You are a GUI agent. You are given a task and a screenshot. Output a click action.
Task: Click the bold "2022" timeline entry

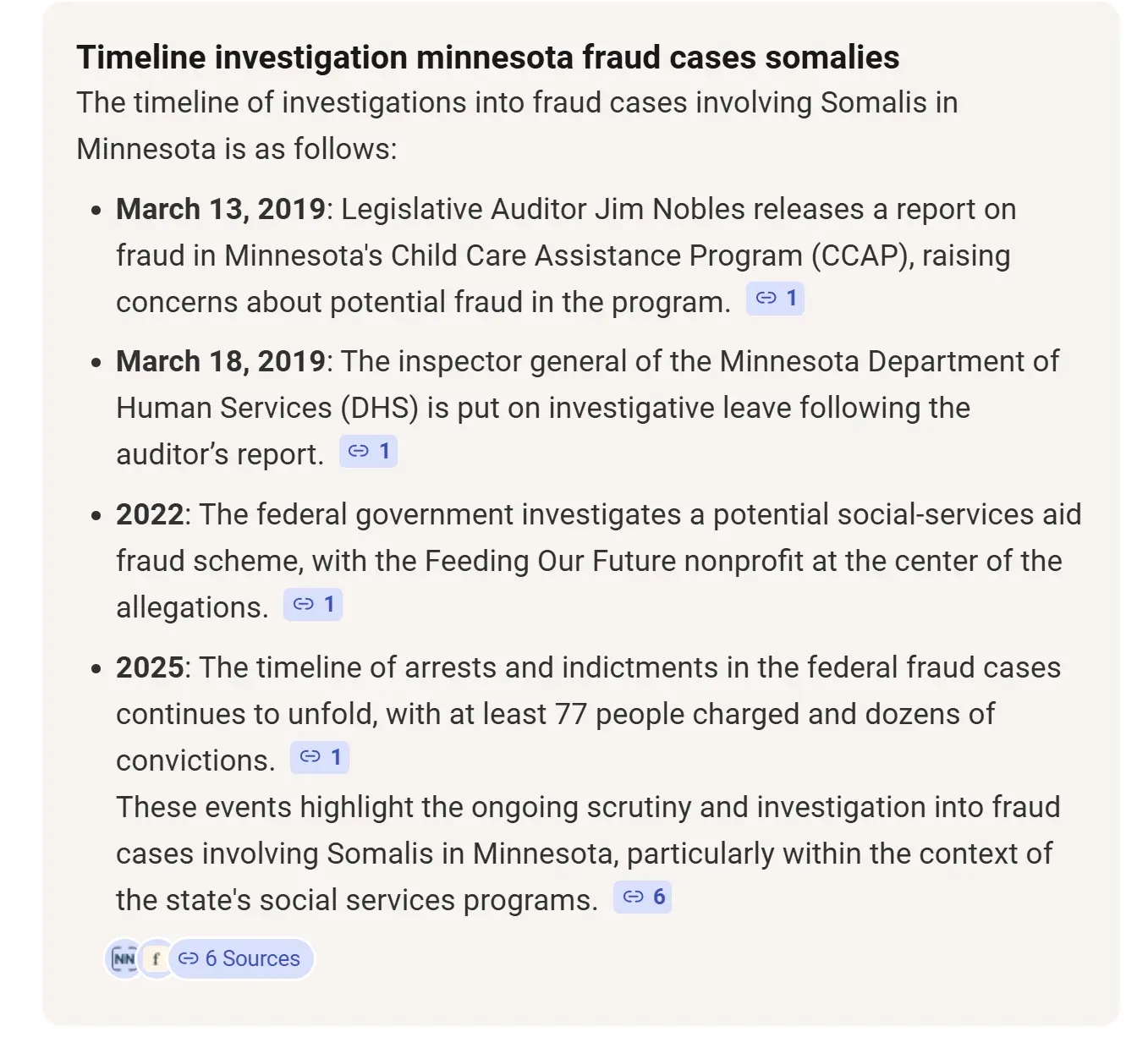(150, 514)
